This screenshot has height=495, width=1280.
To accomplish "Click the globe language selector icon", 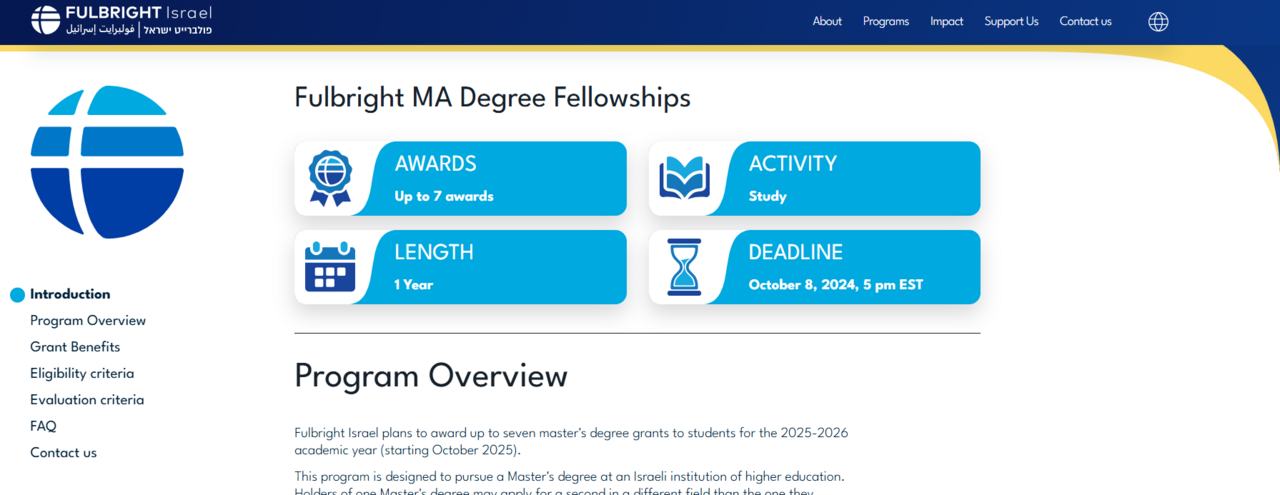I will pos(1158,22).
